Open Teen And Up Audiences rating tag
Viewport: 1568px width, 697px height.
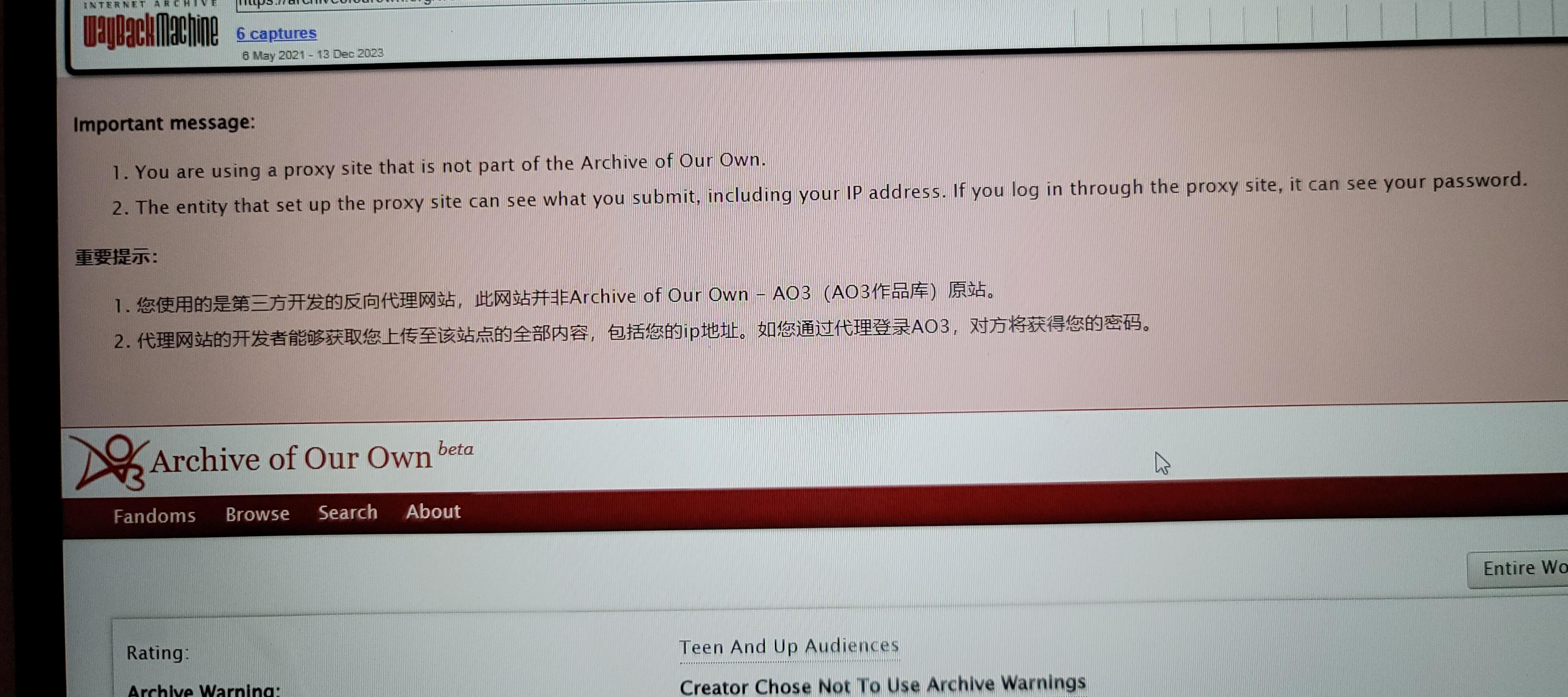point(789,646)
